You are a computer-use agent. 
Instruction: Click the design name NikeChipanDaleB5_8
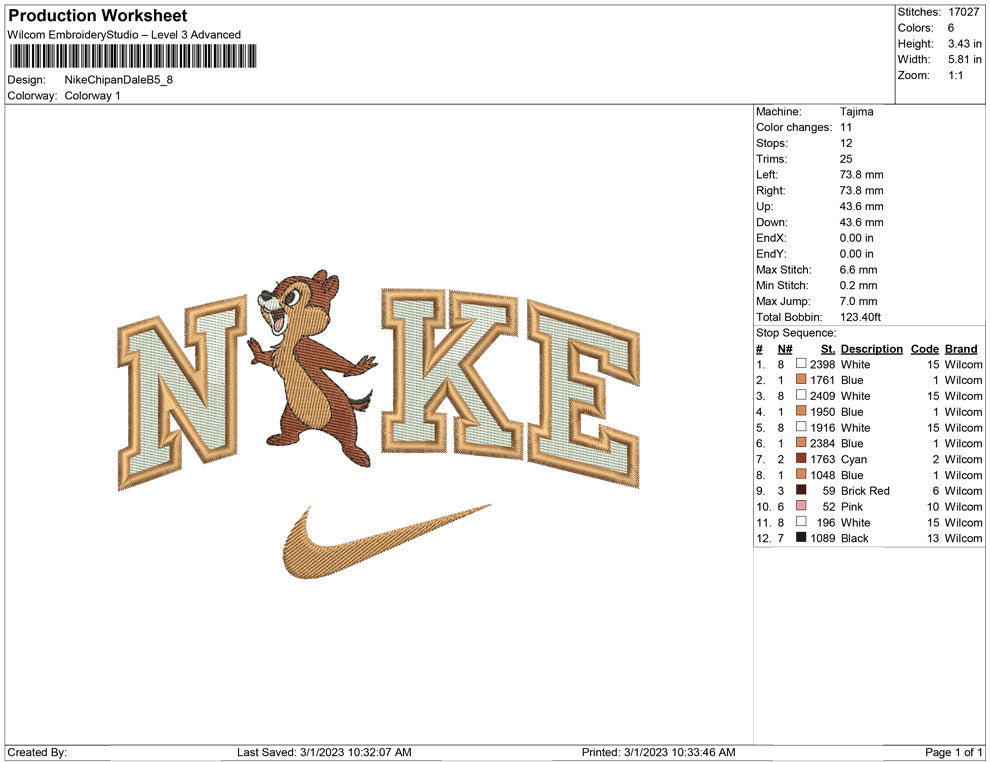click(119, 80)
